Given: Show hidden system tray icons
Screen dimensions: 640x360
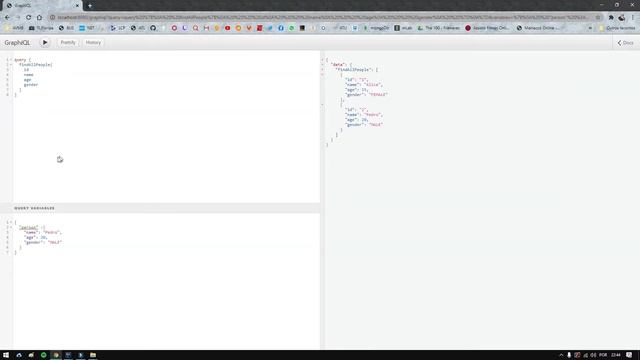Looking at the screenshot, I should pyautogui.click(x=561, y=355).
